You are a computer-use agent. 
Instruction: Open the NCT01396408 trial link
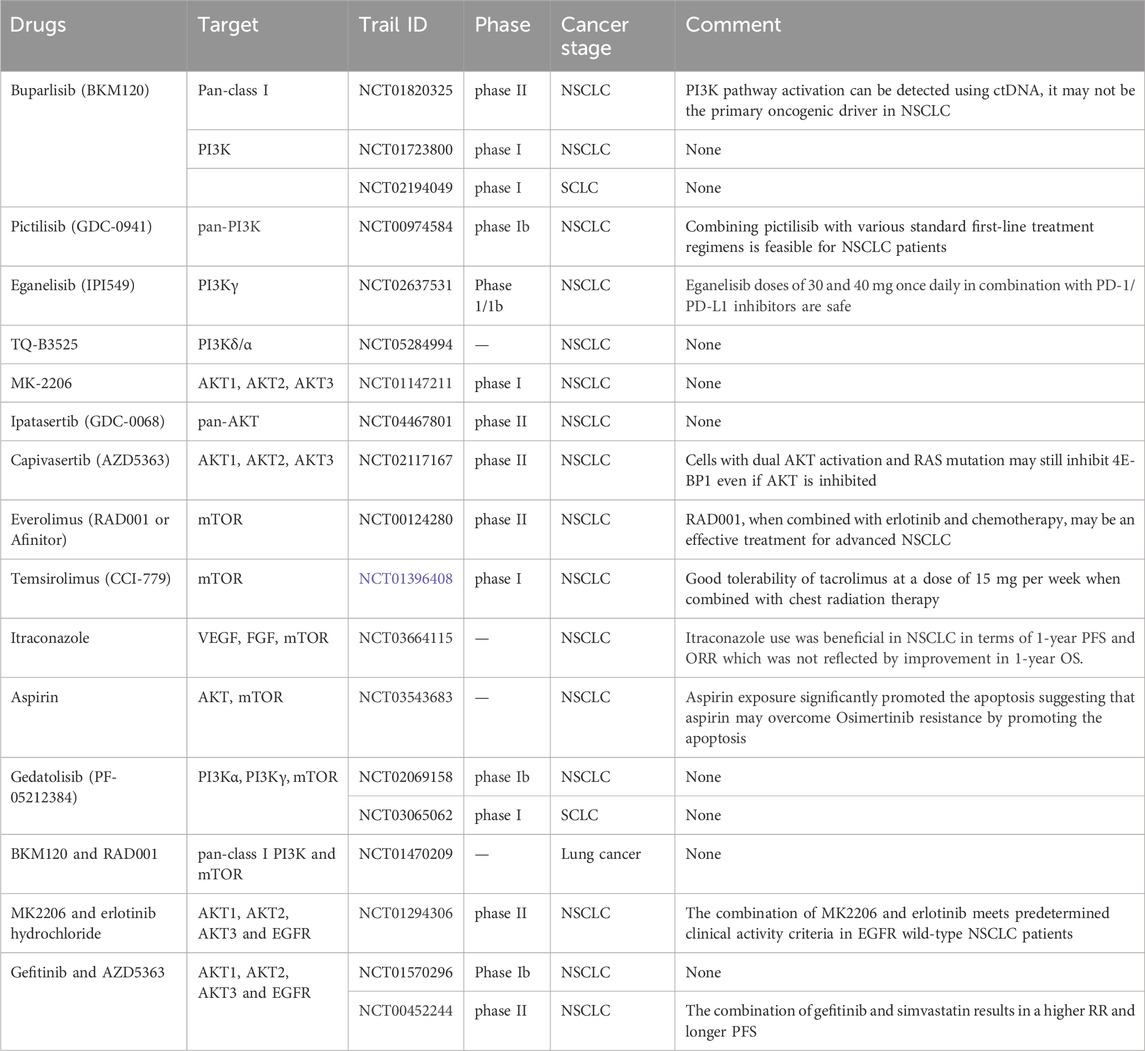click(405, 579)
